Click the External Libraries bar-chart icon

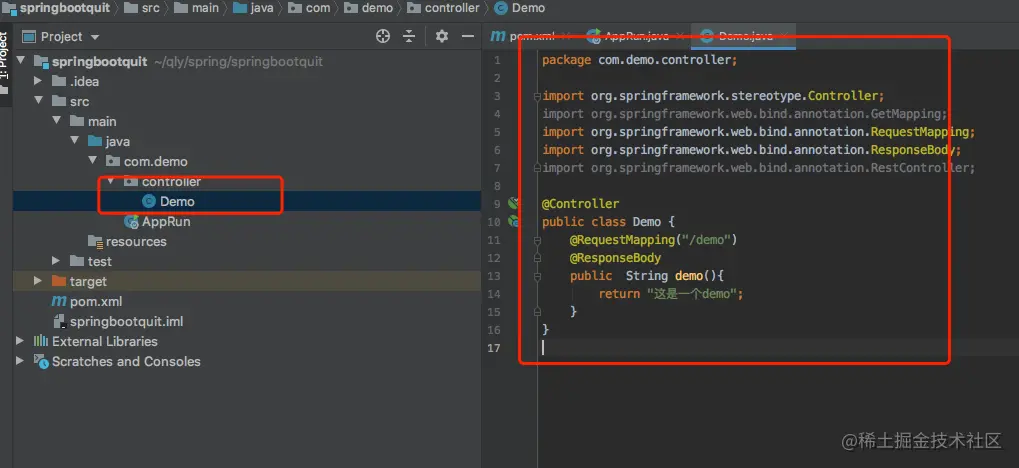tap(41, 341)
